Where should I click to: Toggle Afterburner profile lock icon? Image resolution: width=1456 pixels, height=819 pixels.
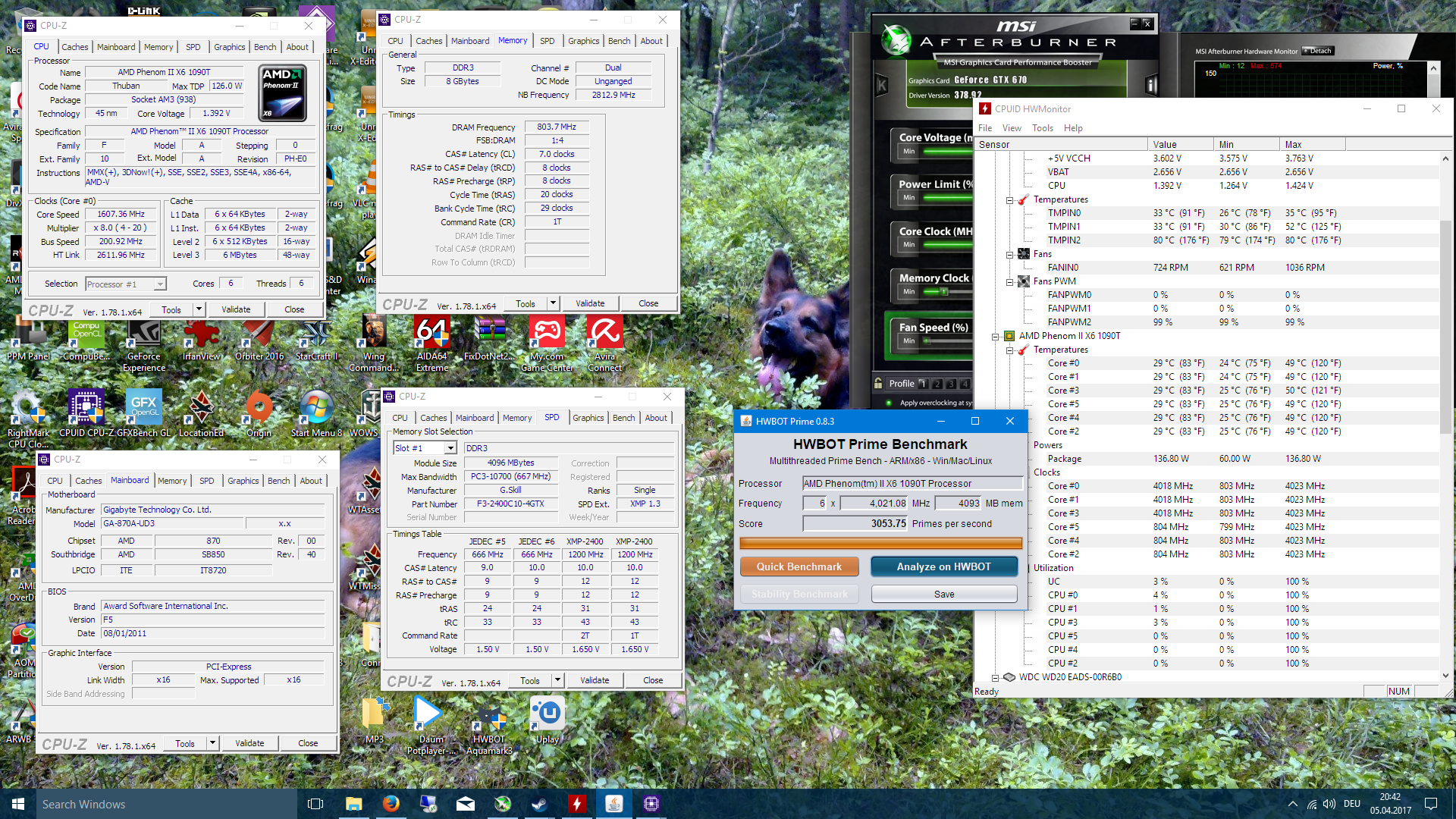pos(878,383)
